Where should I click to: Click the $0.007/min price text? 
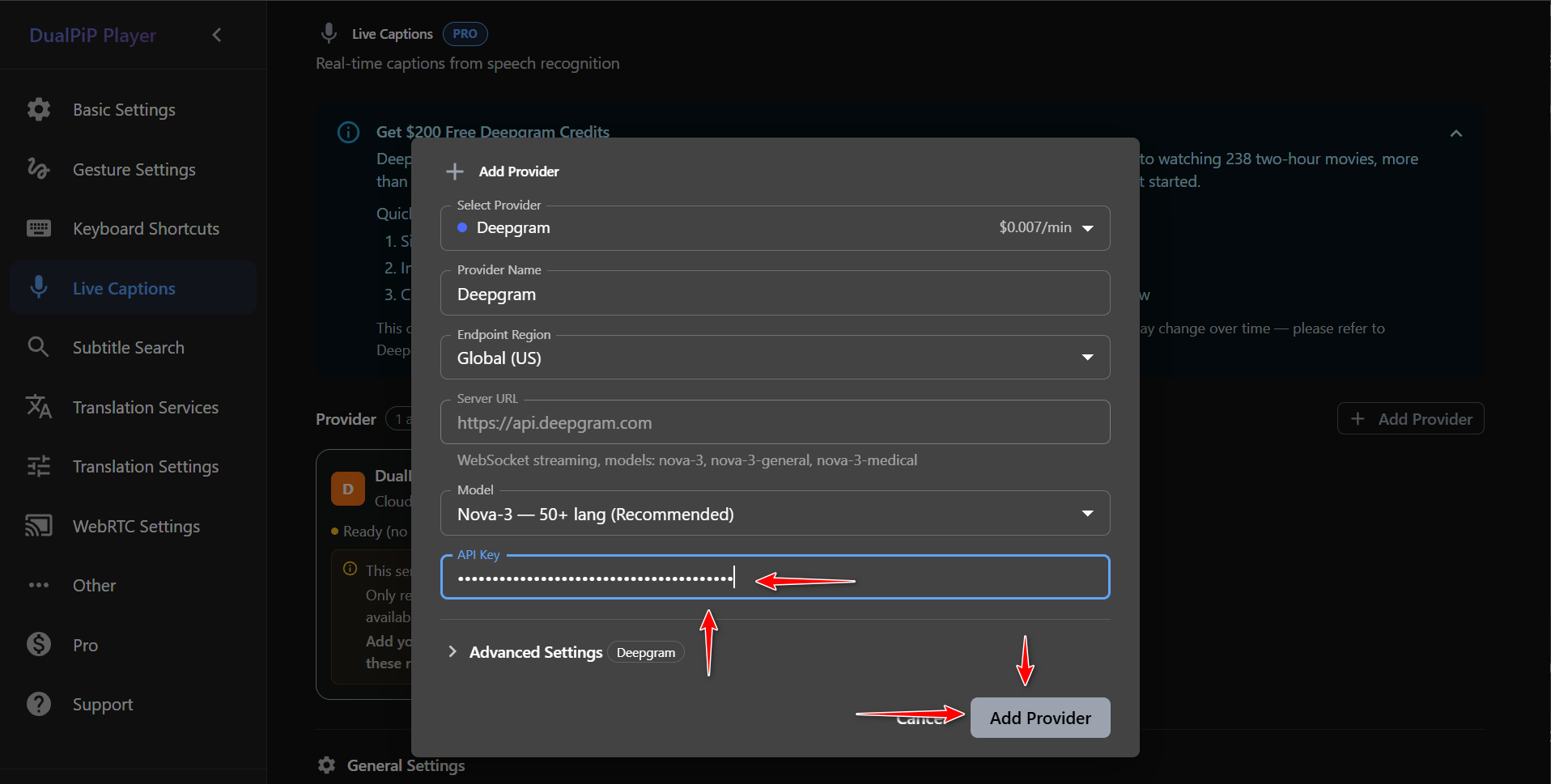click(1035, 227)
